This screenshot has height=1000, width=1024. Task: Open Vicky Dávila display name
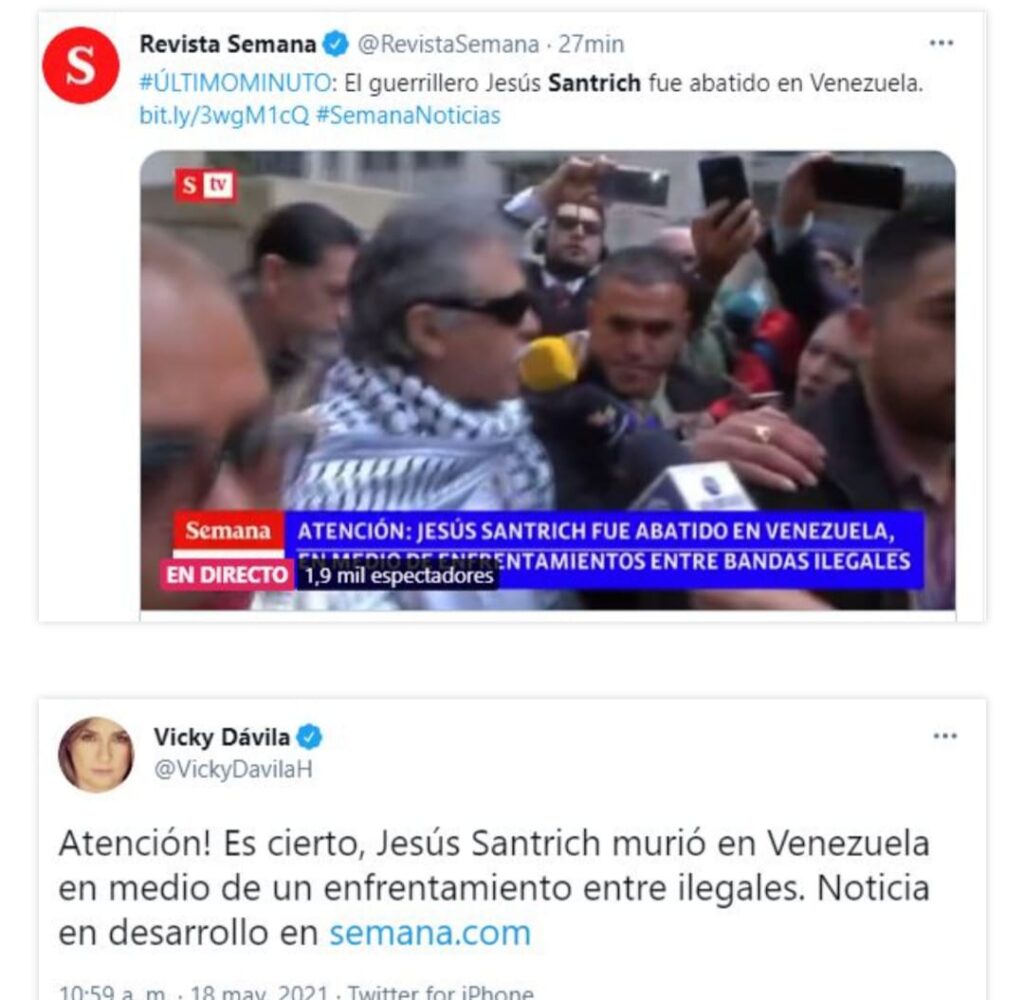221,737
